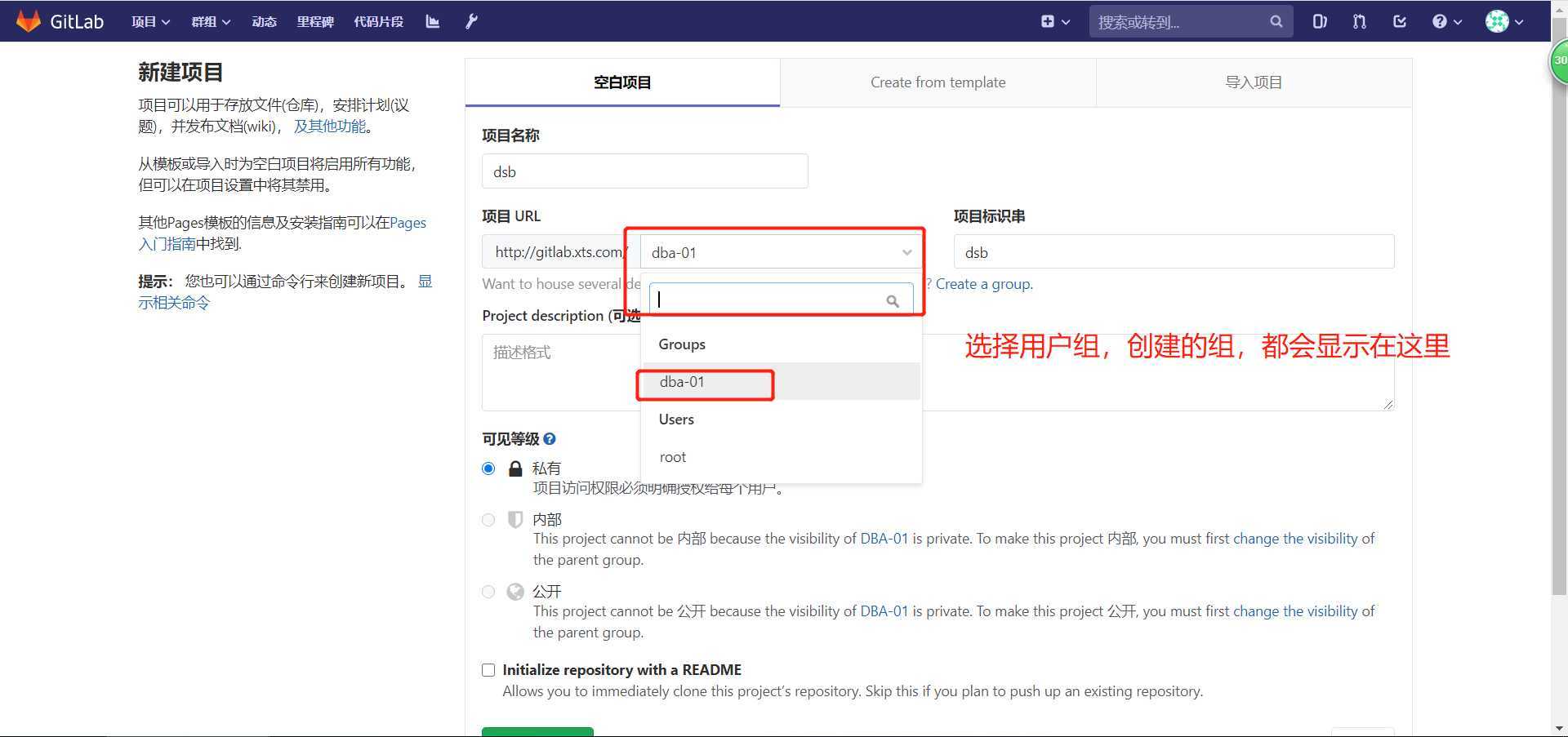The image size is (1568, 737).
Task: Choose dba-01 under Groups in the dropdown list
Action: coord(782,382)
